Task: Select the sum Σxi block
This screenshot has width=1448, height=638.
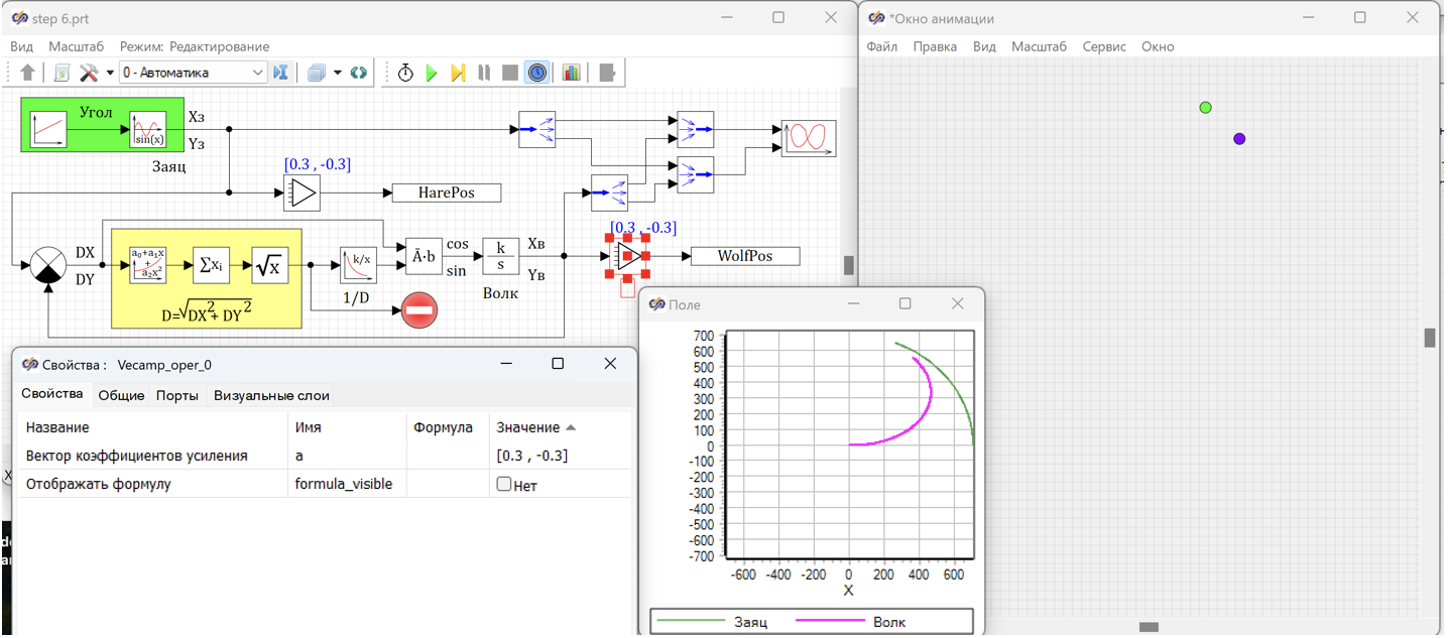Action: click(211, 266)
